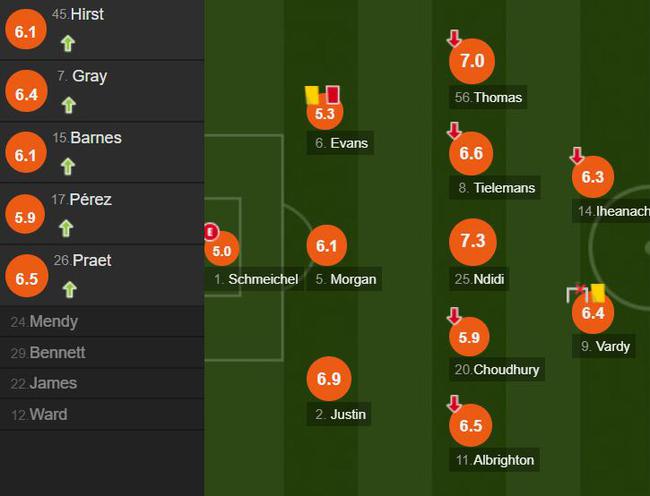Click the green arrow under Praet
Viewport: 650px width, 496px height.
[70, 289]
